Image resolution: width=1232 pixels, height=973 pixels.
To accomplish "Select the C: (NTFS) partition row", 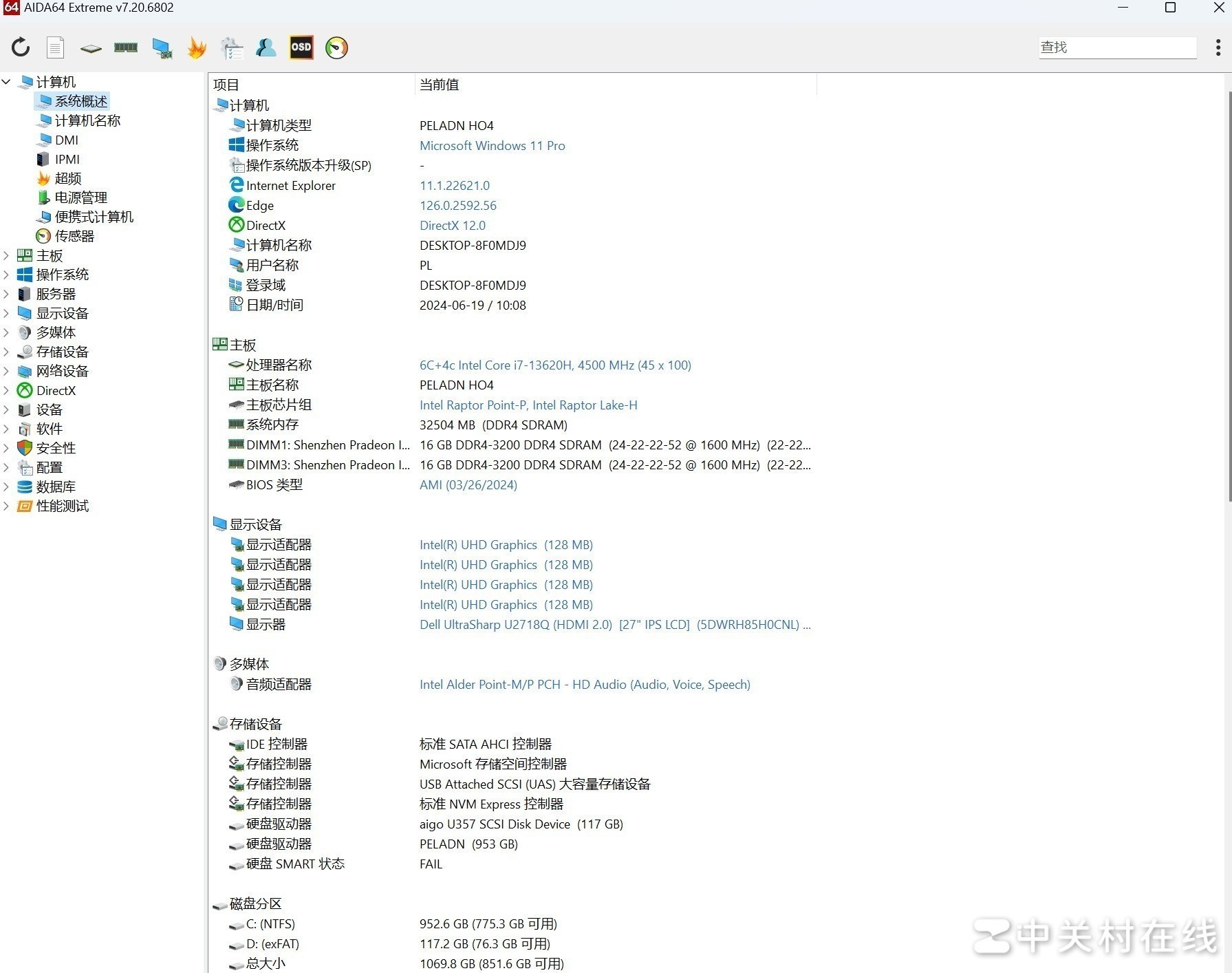I will 512,923.
